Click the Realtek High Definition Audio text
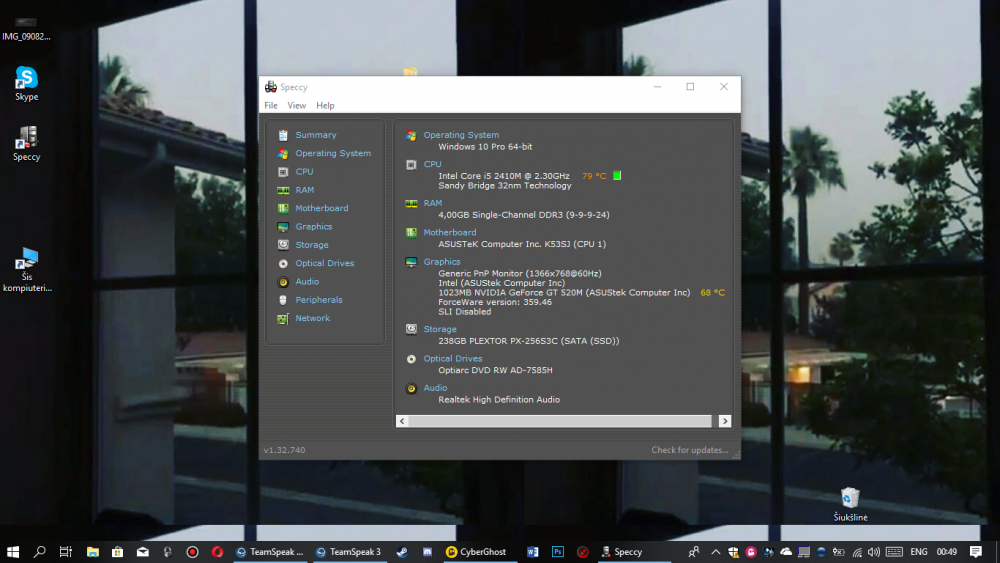 pos(499,400)
